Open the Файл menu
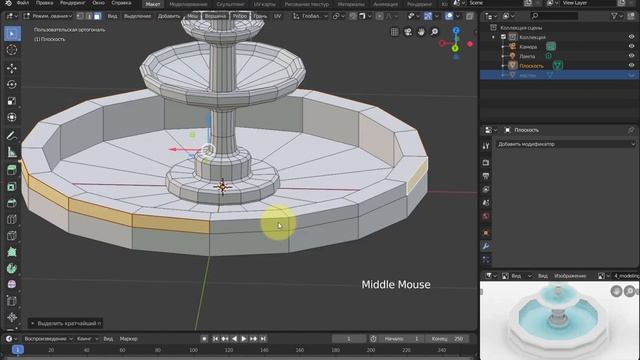Image resolution: width=640 pixels, height=360 pixels. click(x=22, y=3)
